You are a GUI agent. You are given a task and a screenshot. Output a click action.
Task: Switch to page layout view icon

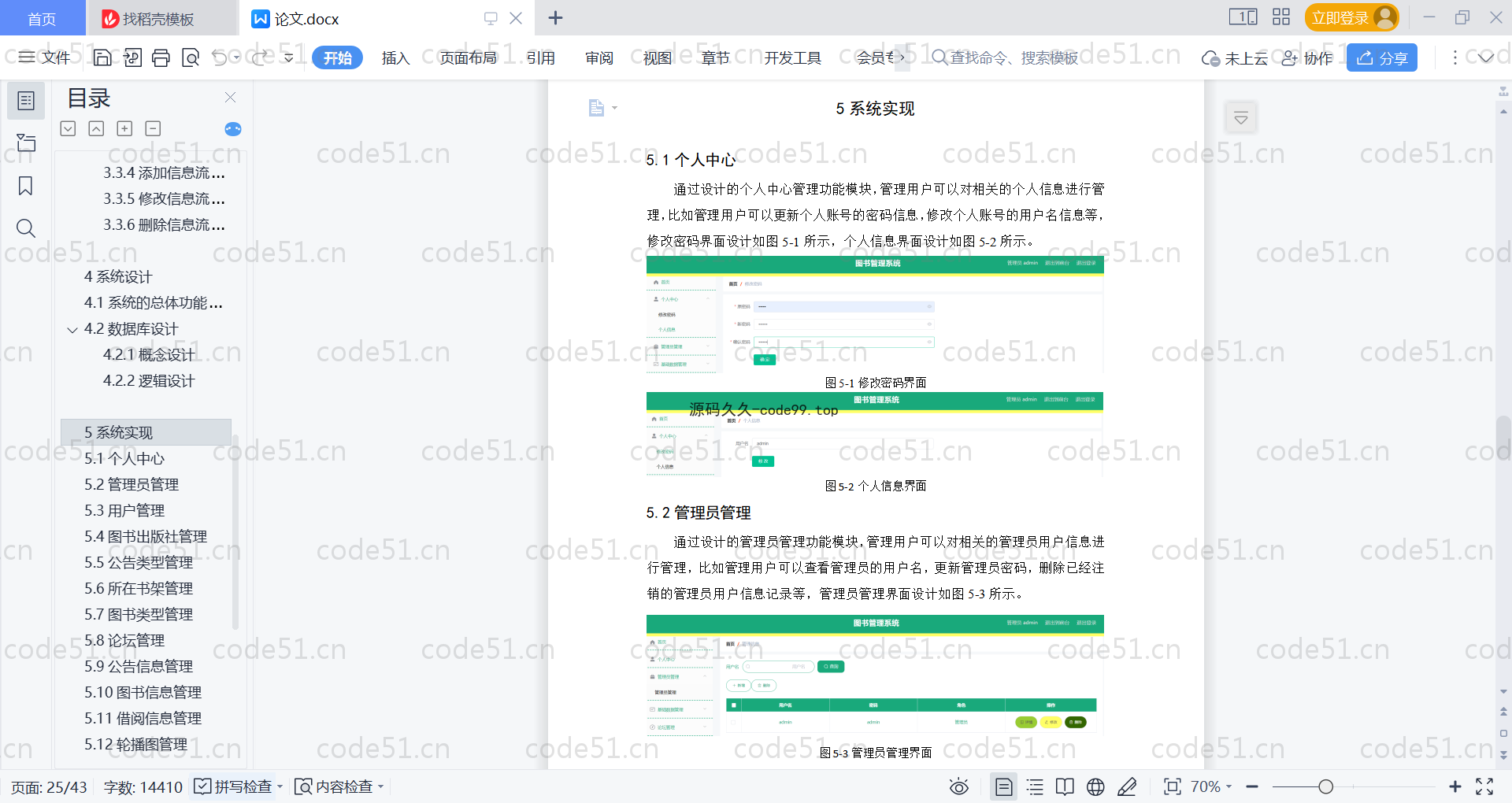pos(1004,786)
